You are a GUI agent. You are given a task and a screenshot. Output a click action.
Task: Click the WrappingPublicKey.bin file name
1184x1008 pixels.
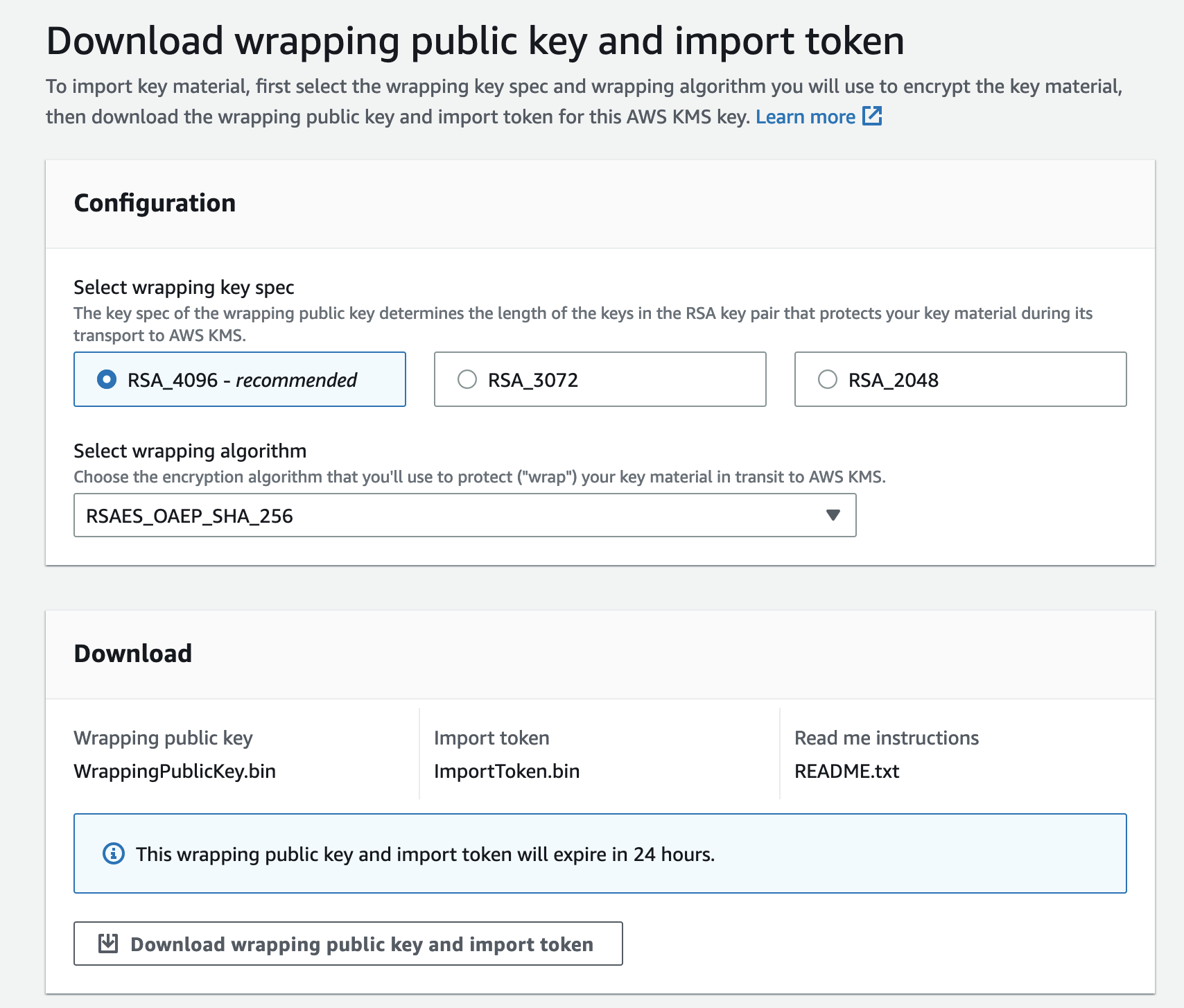pos(175,771)
